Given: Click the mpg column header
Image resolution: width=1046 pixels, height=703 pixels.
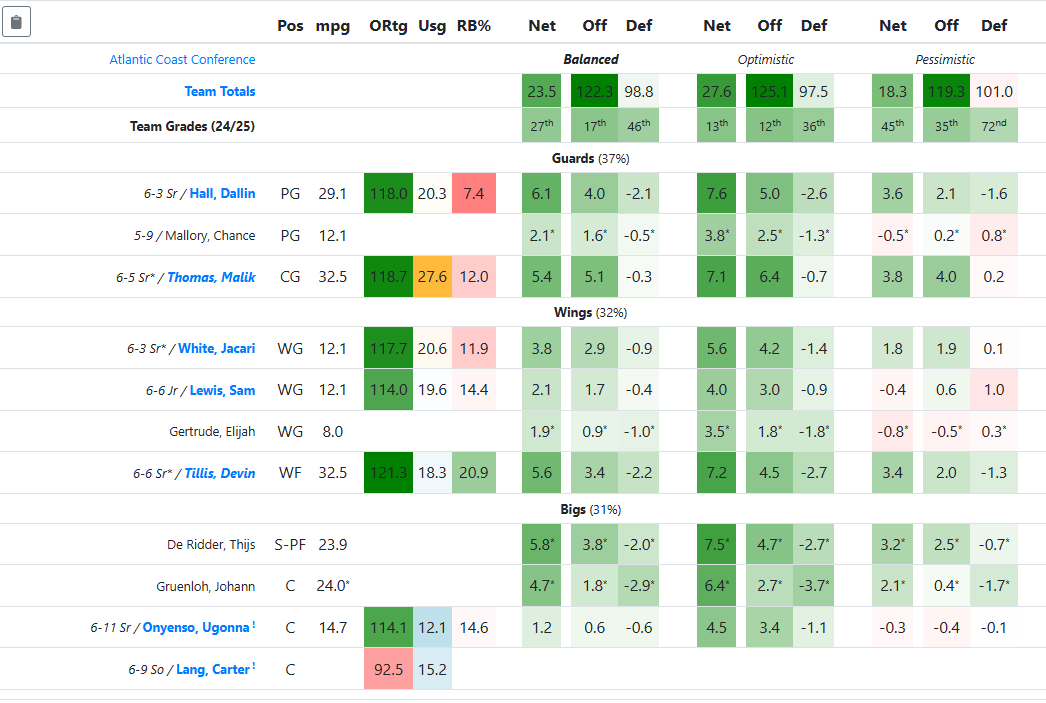Looking at the screenshot, I should (x=332, y=26).
